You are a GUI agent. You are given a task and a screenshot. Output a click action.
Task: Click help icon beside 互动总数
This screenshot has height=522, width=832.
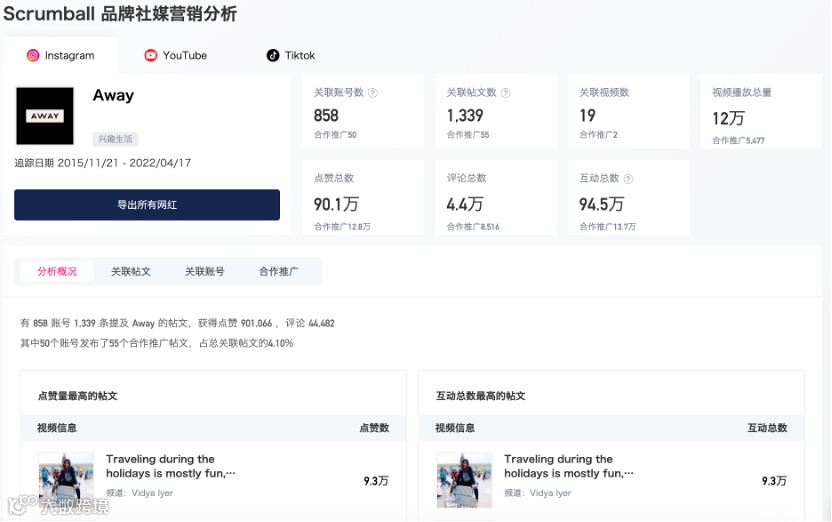click(x=628, y=179)
